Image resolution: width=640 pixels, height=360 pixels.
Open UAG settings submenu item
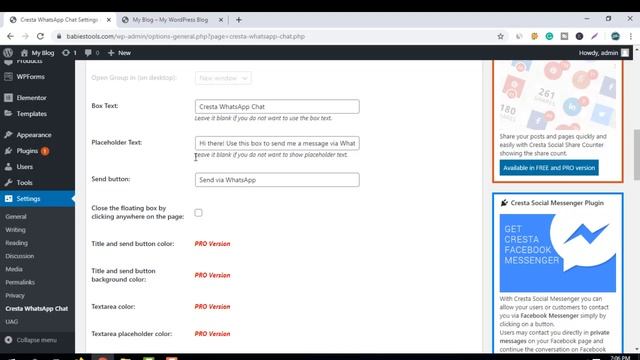(x=12, y=322)
